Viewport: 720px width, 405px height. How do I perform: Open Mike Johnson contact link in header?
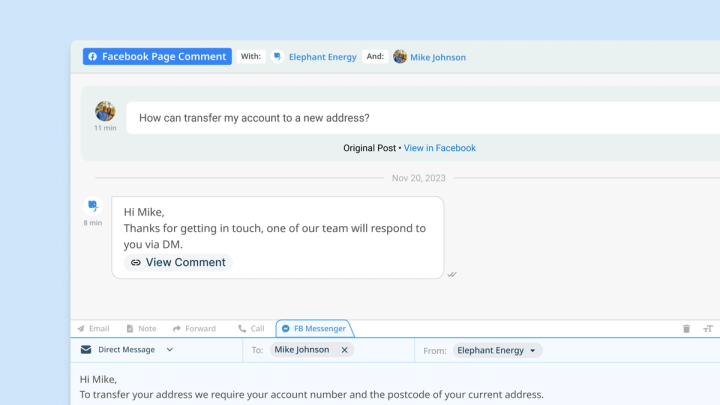coord(438,57)
